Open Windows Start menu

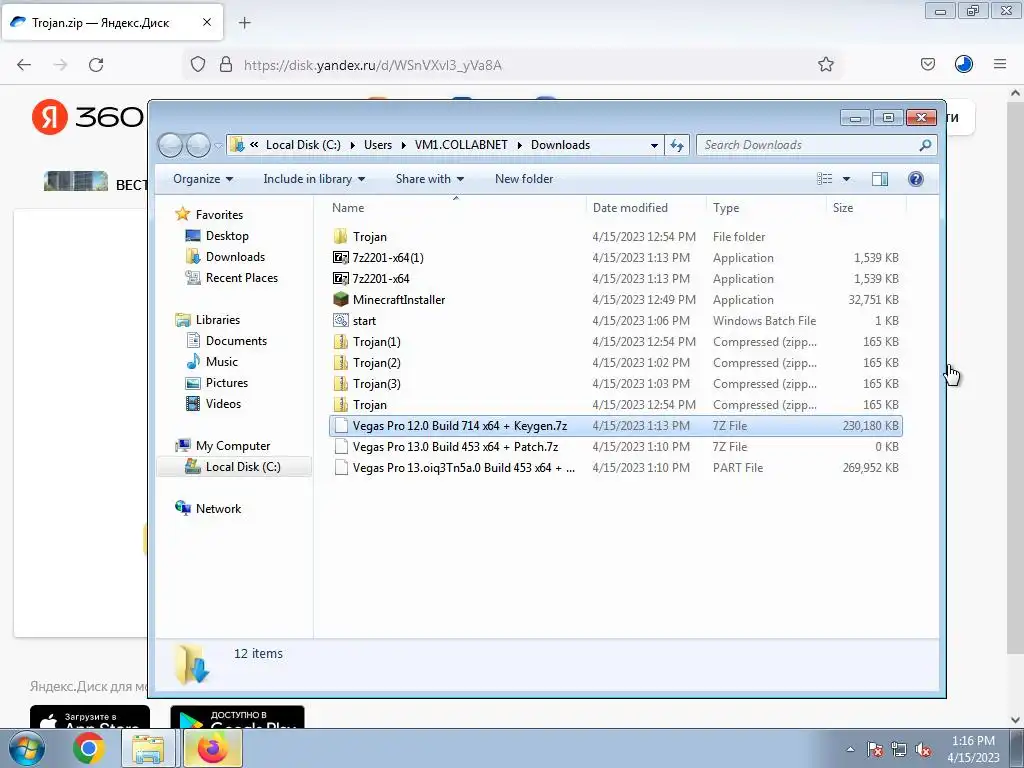27,748
